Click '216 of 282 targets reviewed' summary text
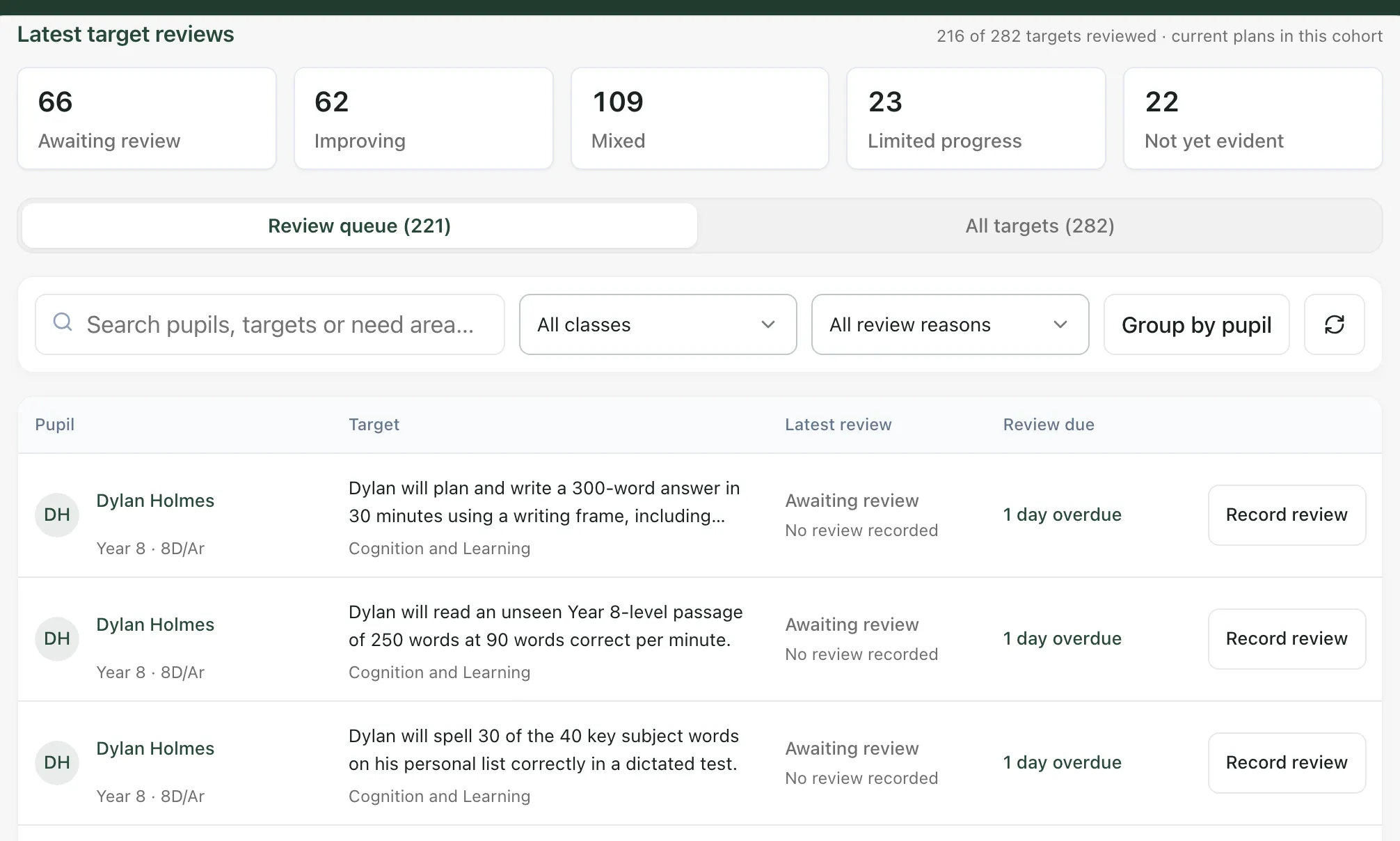This screenshot has width=1400, height=841. [x=1046, y=36]
